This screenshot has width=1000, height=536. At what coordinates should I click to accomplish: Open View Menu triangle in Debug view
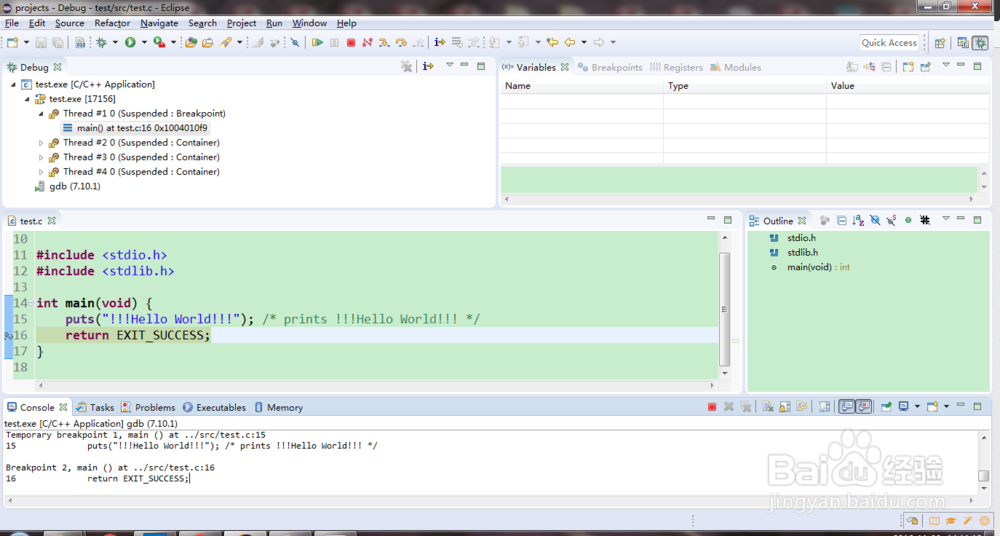point(450,65)
